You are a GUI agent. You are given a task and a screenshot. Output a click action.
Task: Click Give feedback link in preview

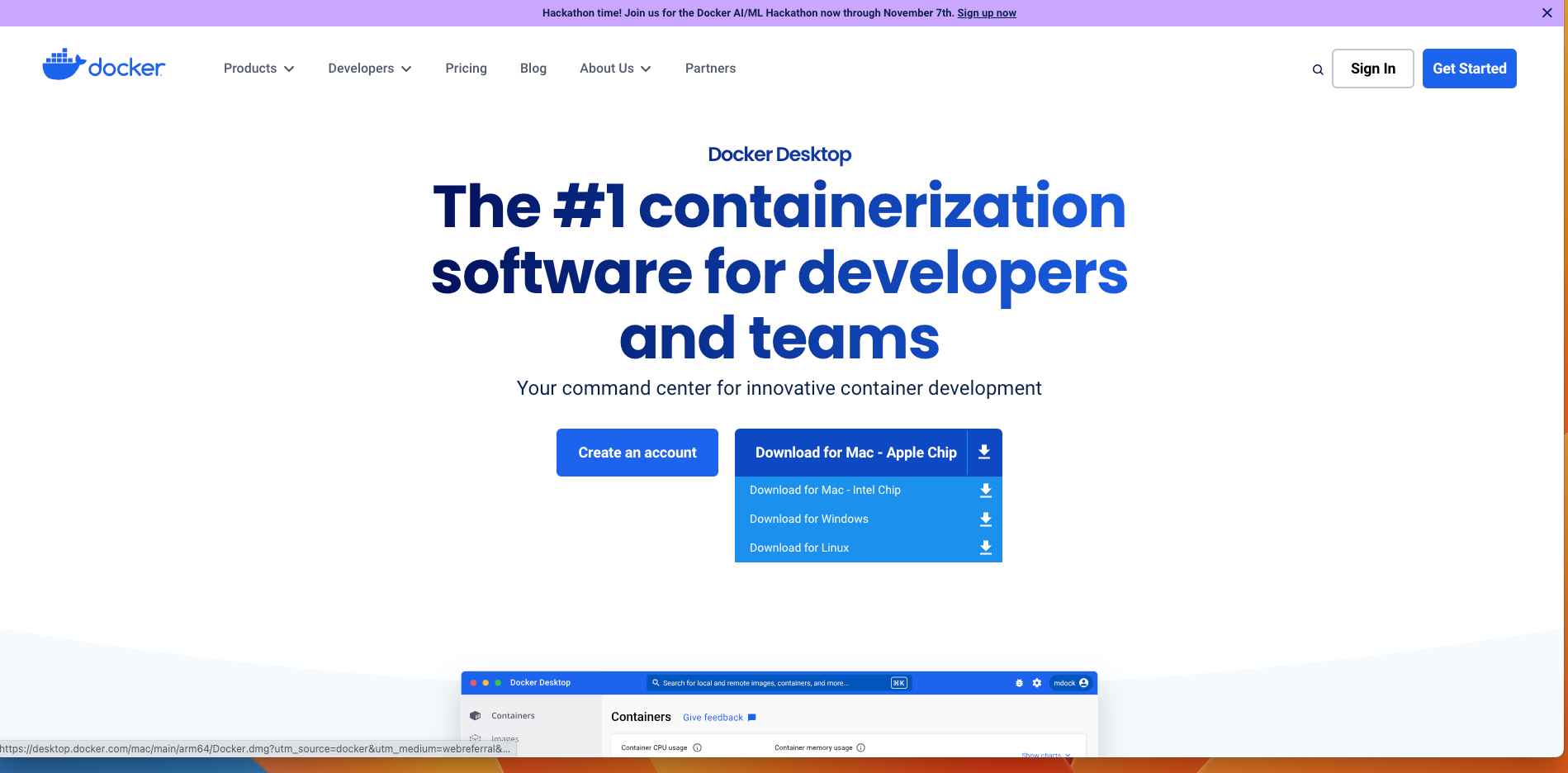[713, 718]
